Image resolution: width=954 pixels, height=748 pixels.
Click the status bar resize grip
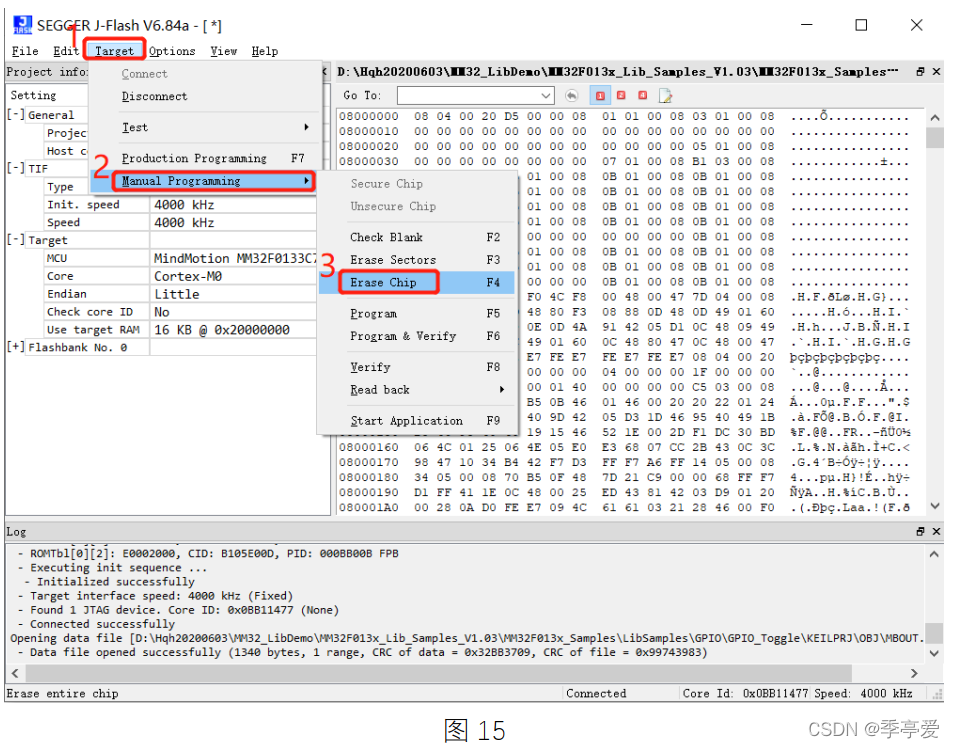(938, 694)
